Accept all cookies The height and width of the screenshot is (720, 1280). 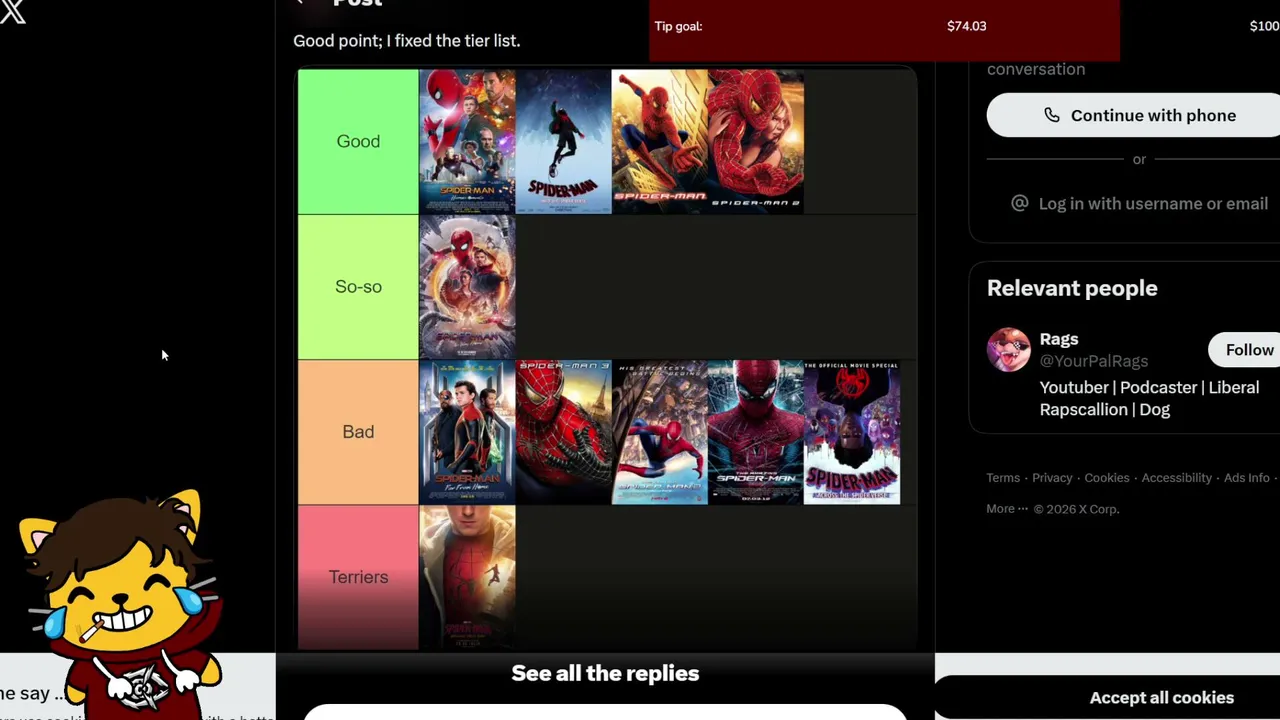coord(1161,698)
